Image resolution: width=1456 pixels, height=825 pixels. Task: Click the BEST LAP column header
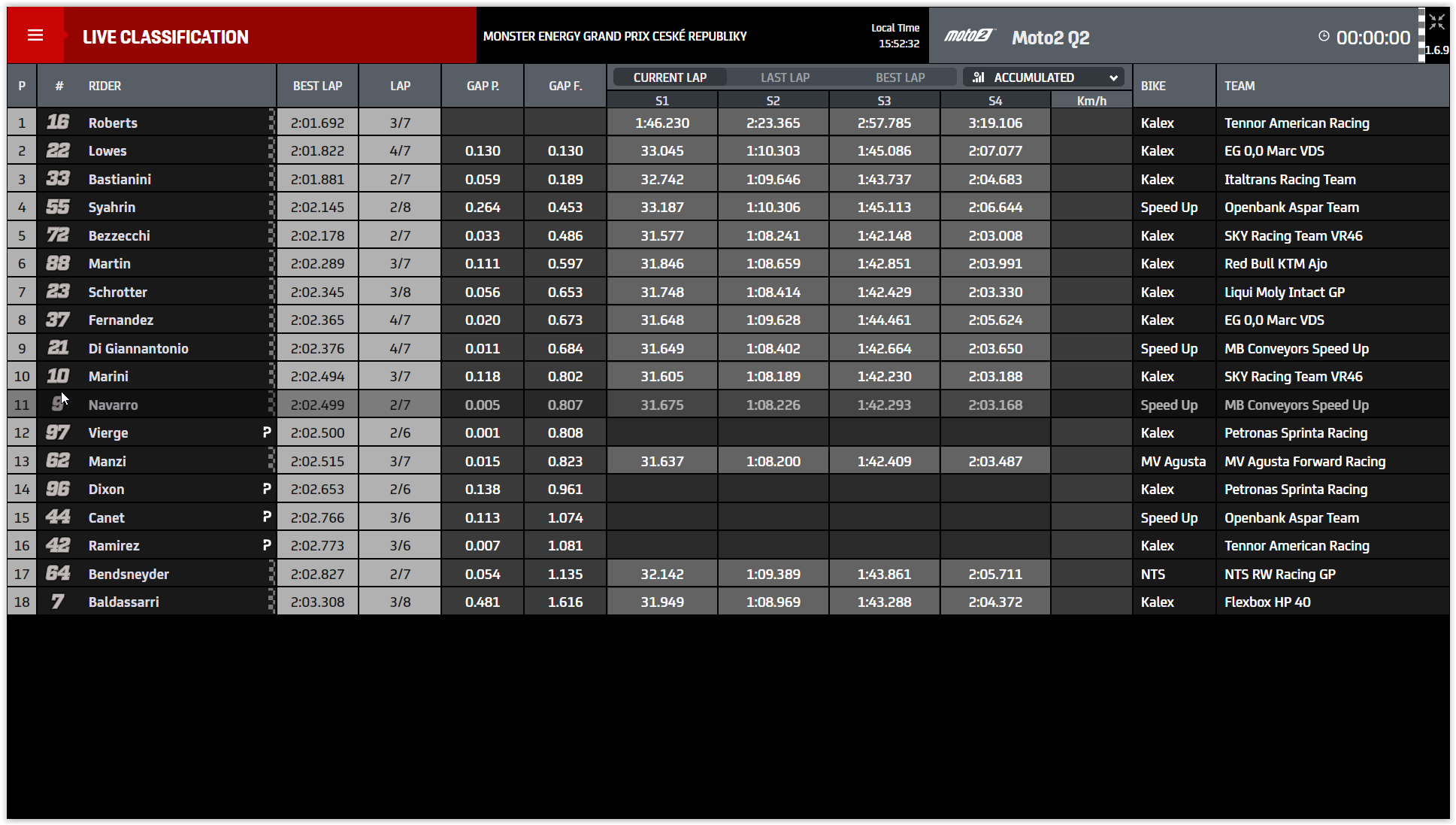(x=317, y=86)
